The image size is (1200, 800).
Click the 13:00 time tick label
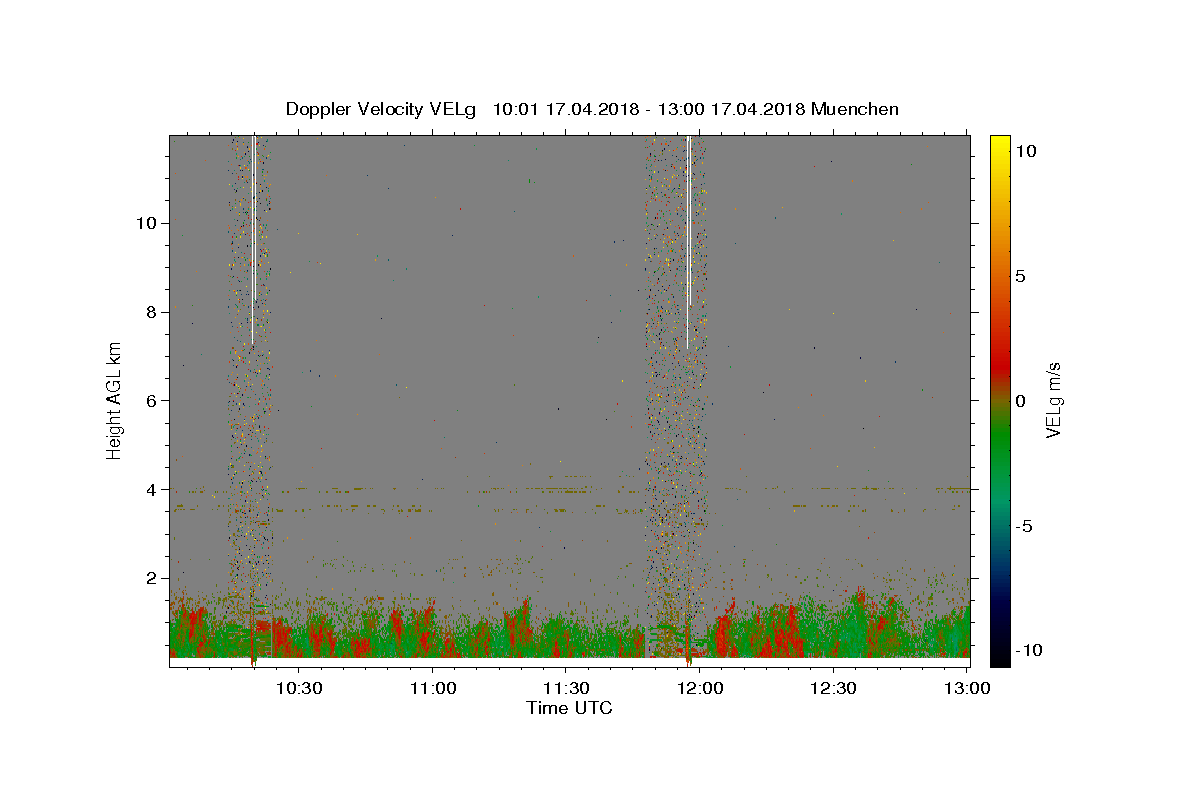pyautogui.click(x=966, y=688)
